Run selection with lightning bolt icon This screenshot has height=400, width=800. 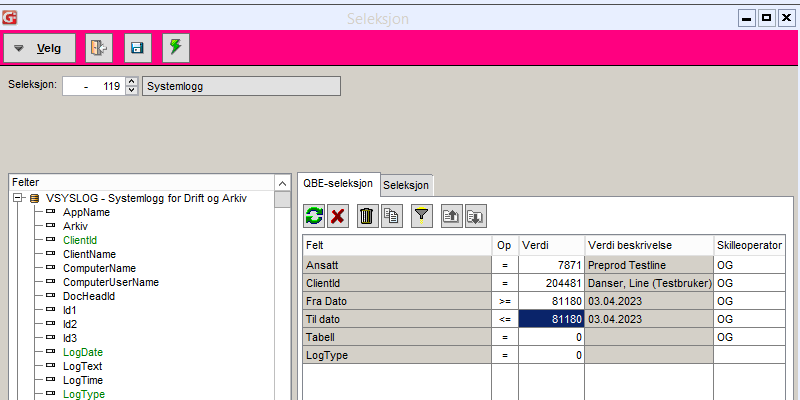pyautogui.click(x=176, y=48)
